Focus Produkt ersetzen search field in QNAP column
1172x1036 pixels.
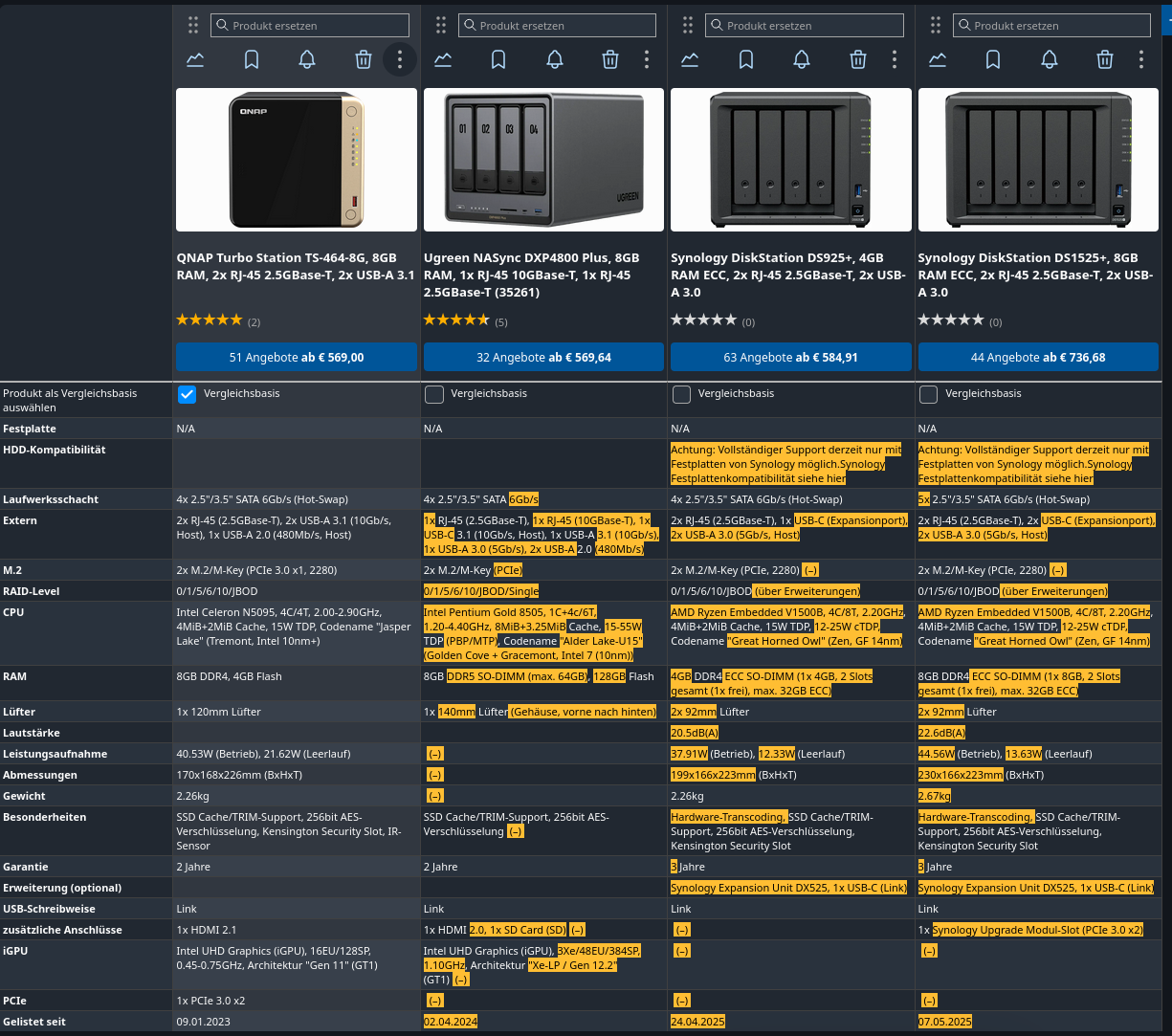pos(310,26)
